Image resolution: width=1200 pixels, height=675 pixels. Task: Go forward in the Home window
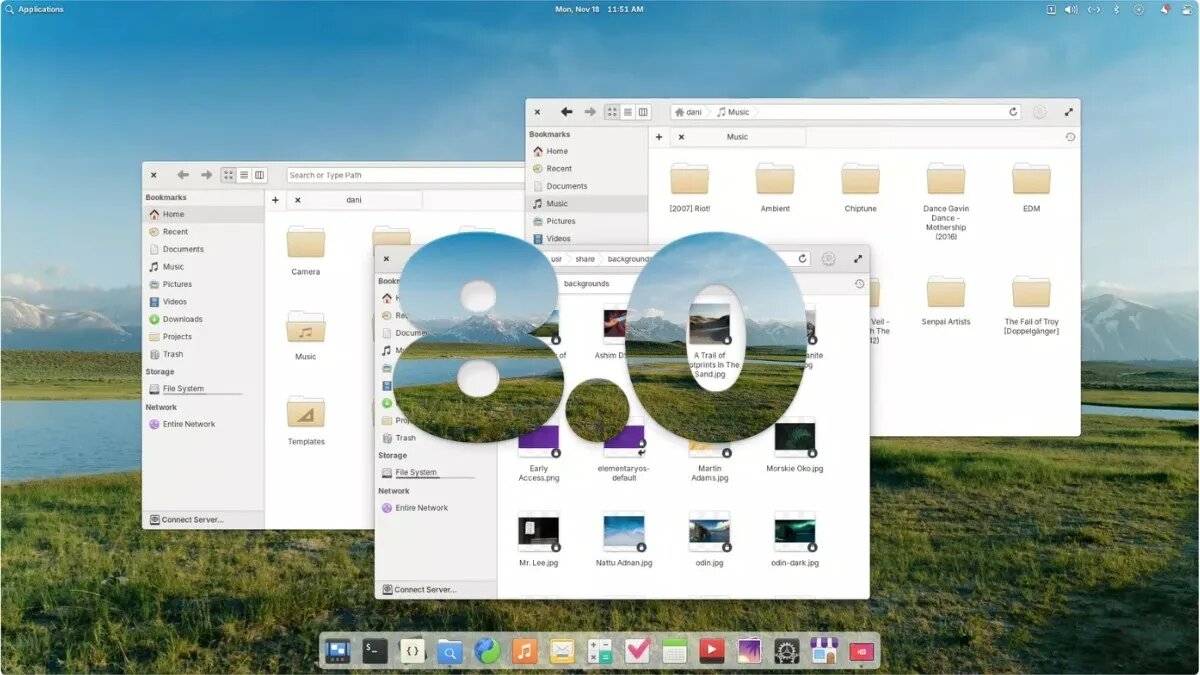(x=206, y=175)
